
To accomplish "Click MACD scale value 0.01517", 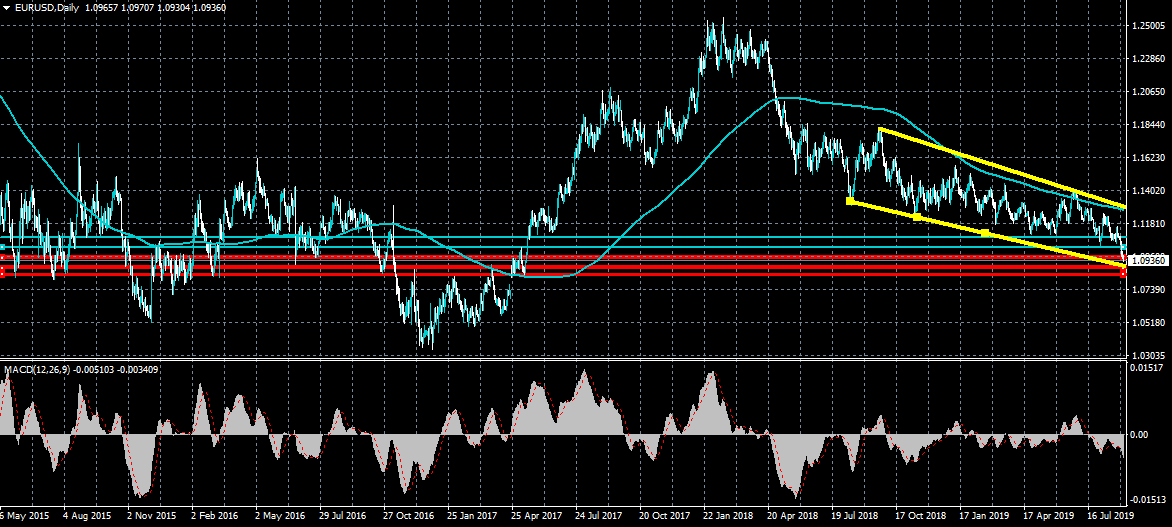I will click(x=1147, y=368).
